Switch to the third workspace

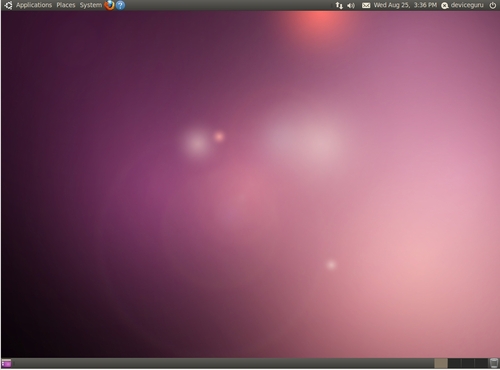(468, 363)
